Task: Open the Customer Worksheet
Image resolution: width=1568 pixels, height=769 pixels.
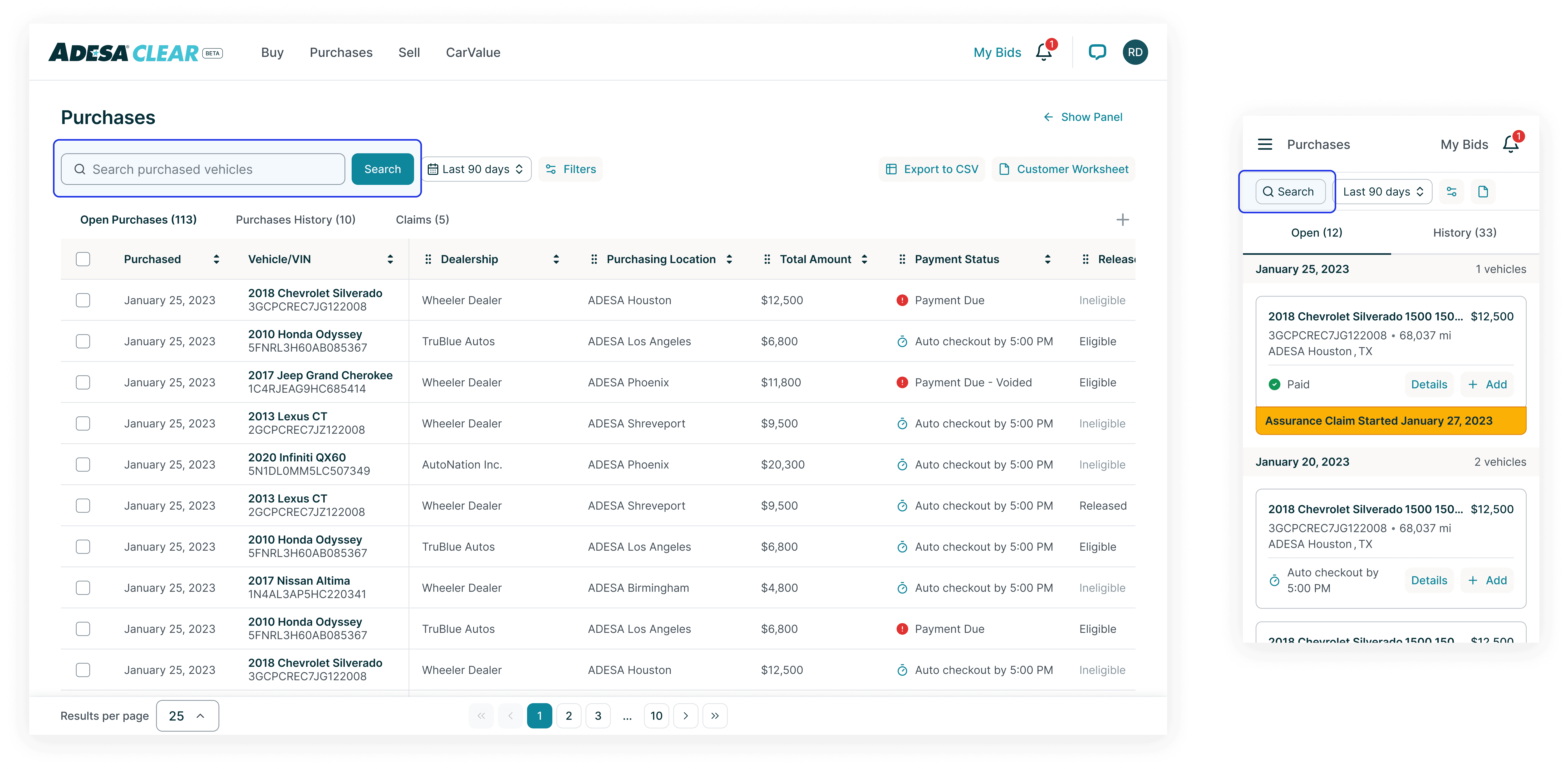Action: click(x=1064, y=169)
